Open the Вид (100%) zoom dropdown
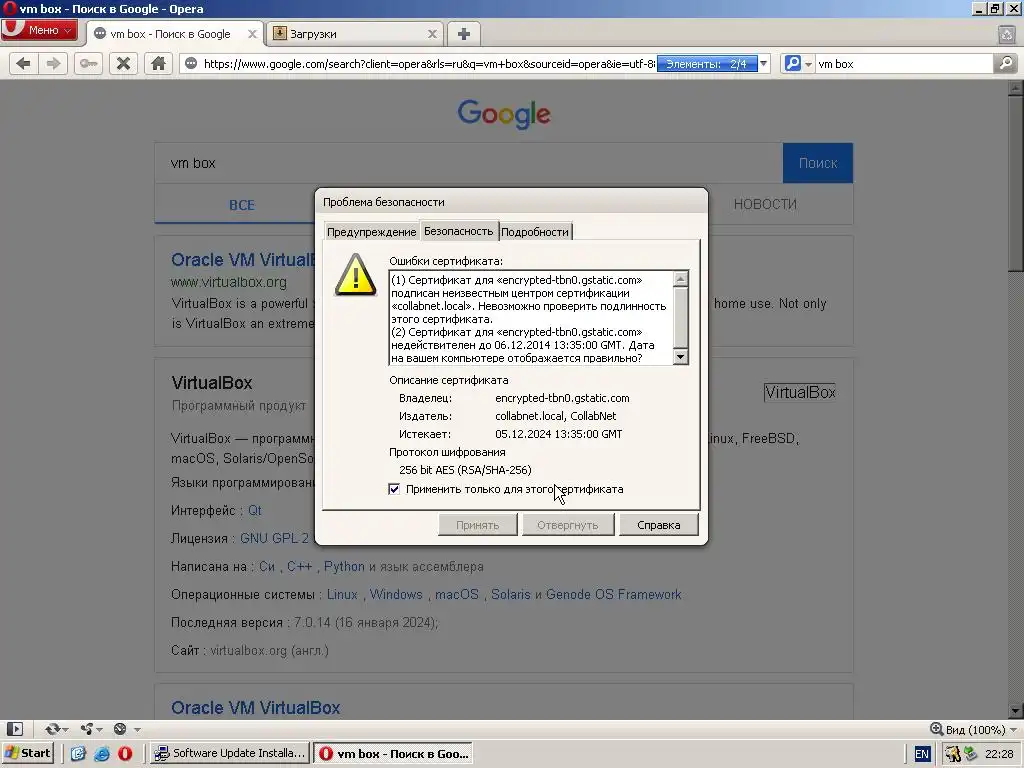Viewport: 1024px width, 768px height. [x=974, y=729]
